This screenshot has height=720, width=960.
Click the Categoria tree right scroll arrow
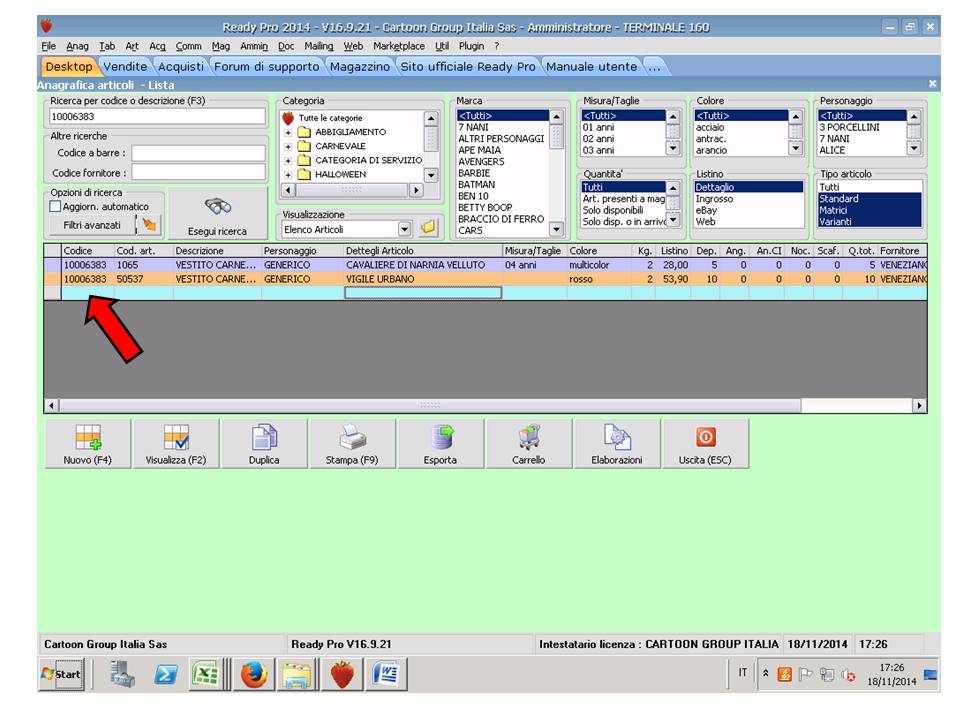tap(416, 190)
